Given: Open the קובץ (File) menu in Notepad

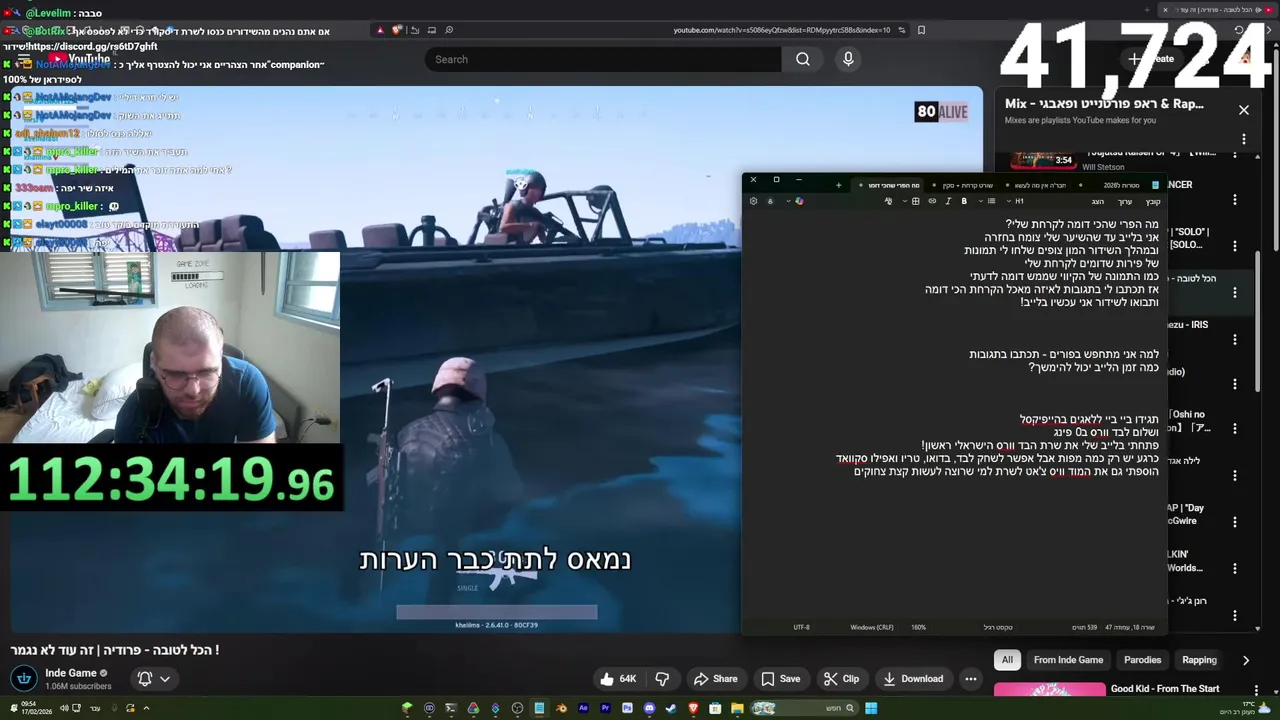Looking at the screenshot, I should point(1153,201).
